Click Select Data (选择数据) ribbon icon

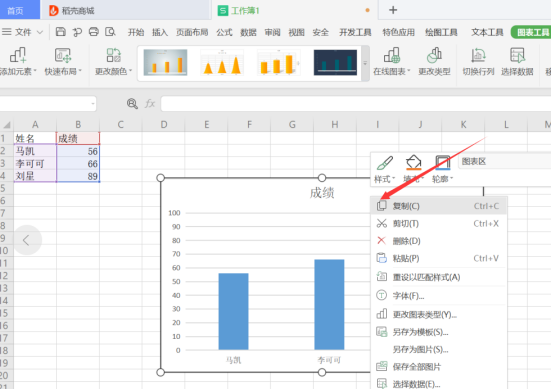click(517, 61)
